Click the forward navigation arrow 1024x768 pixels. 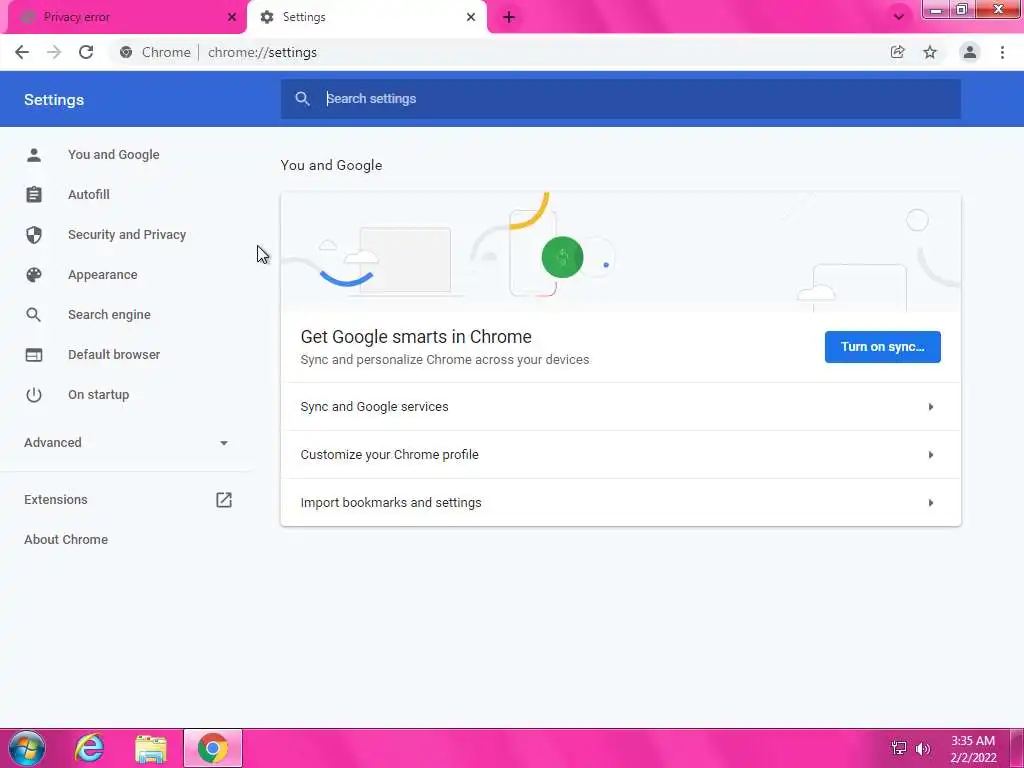click(x=54, y=52)
